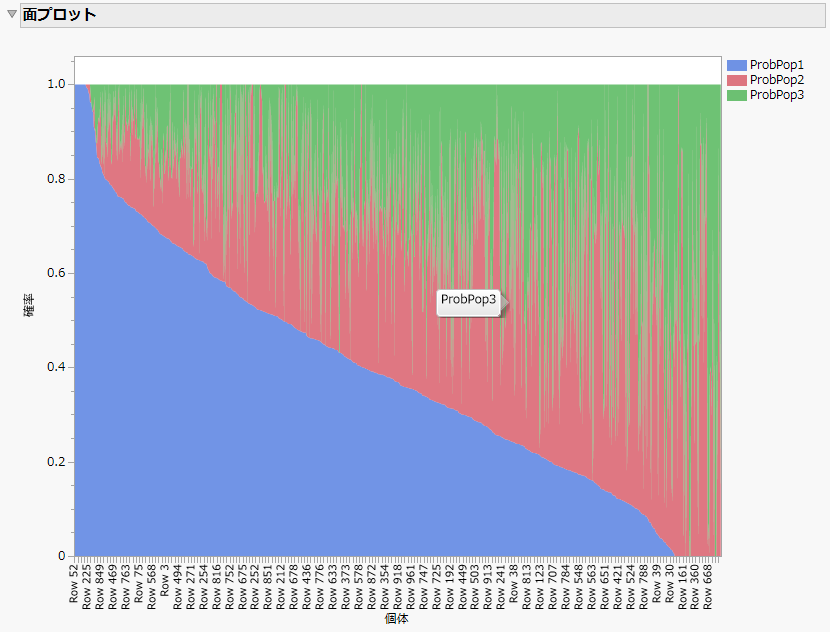The height and width of the screenshot is (632, 830).
Task: Click the Row 38 x-axis label
Action: coord(514,584)
